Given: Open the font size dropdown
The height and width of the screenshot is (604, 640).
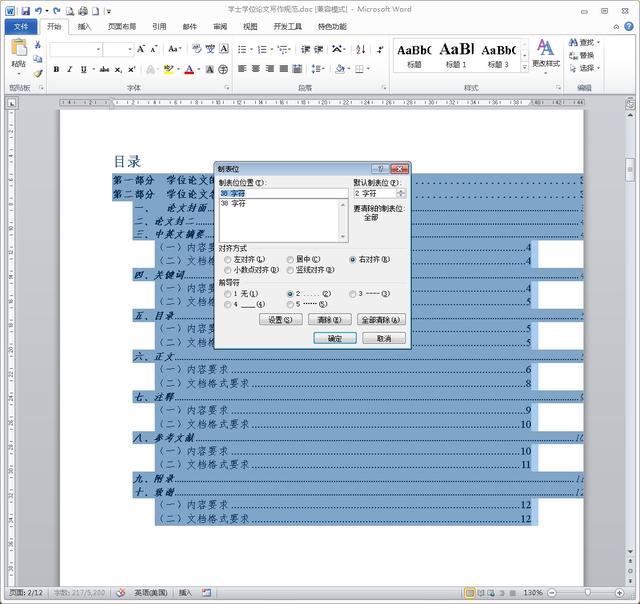Looking at the screenshot, I should coord(130,49).
